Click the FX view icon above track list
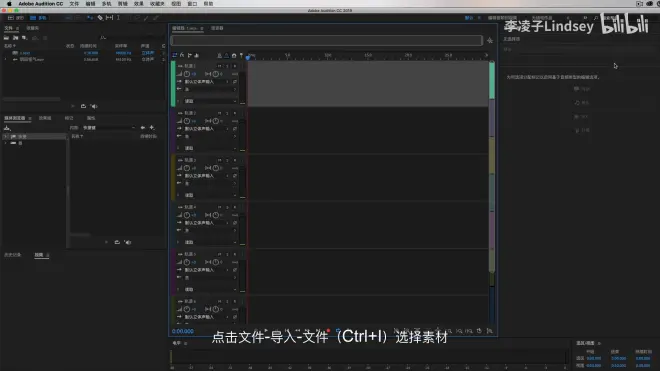 tap(182, 56)
